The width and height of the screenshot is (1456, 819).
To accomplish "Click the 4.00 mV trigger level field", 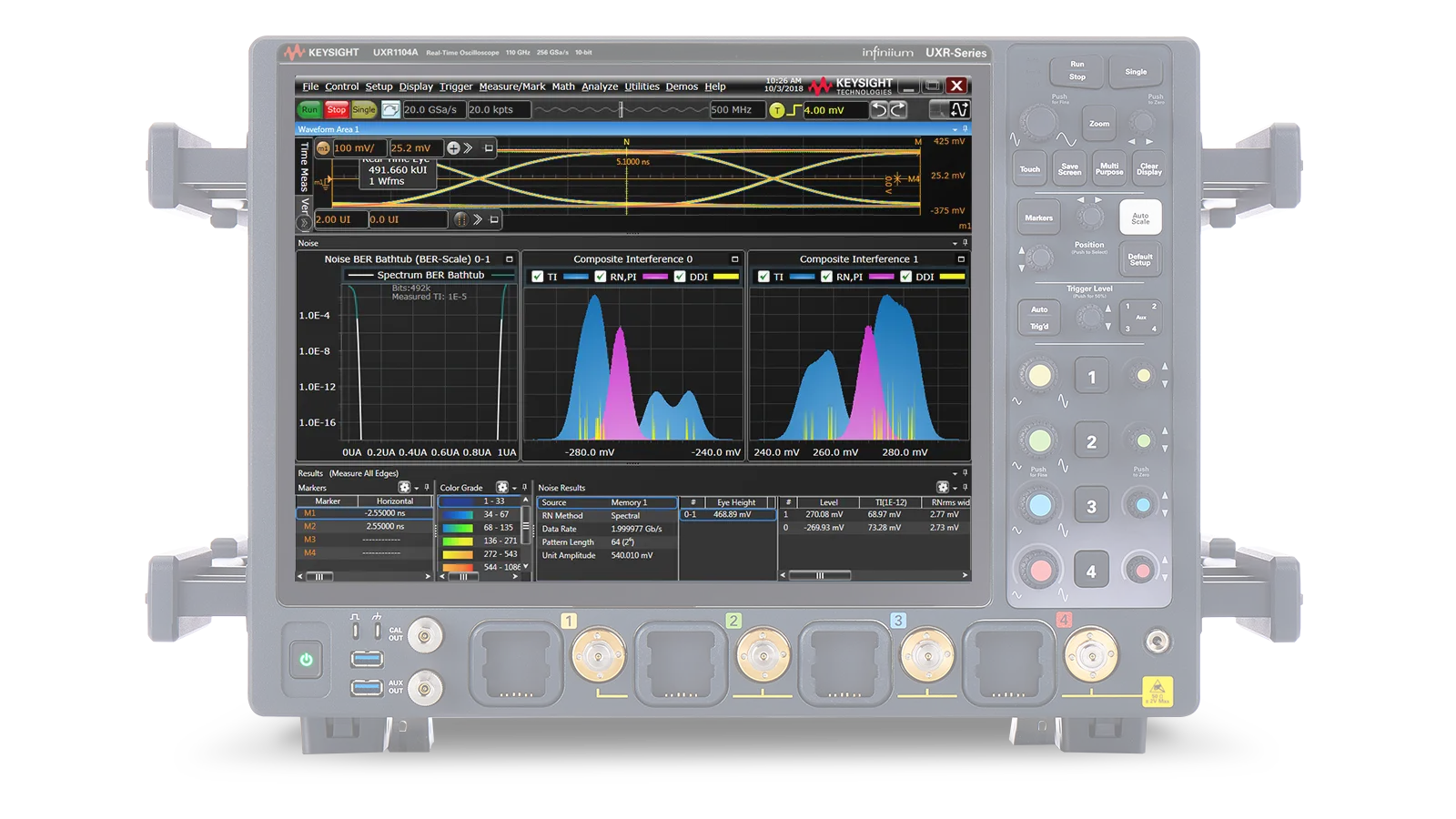I will pos(834,110).
